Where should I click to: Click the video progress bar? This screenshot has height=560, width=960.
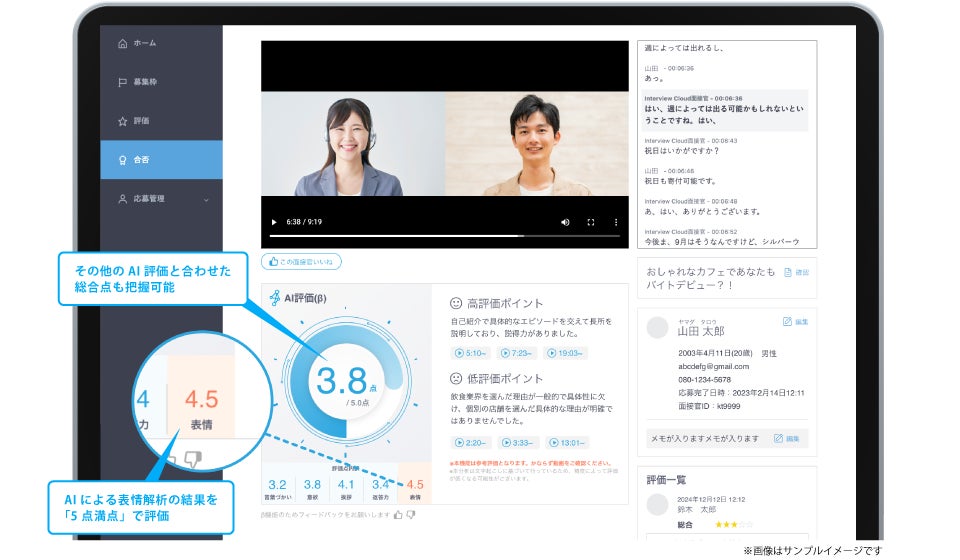pos(444,236)
